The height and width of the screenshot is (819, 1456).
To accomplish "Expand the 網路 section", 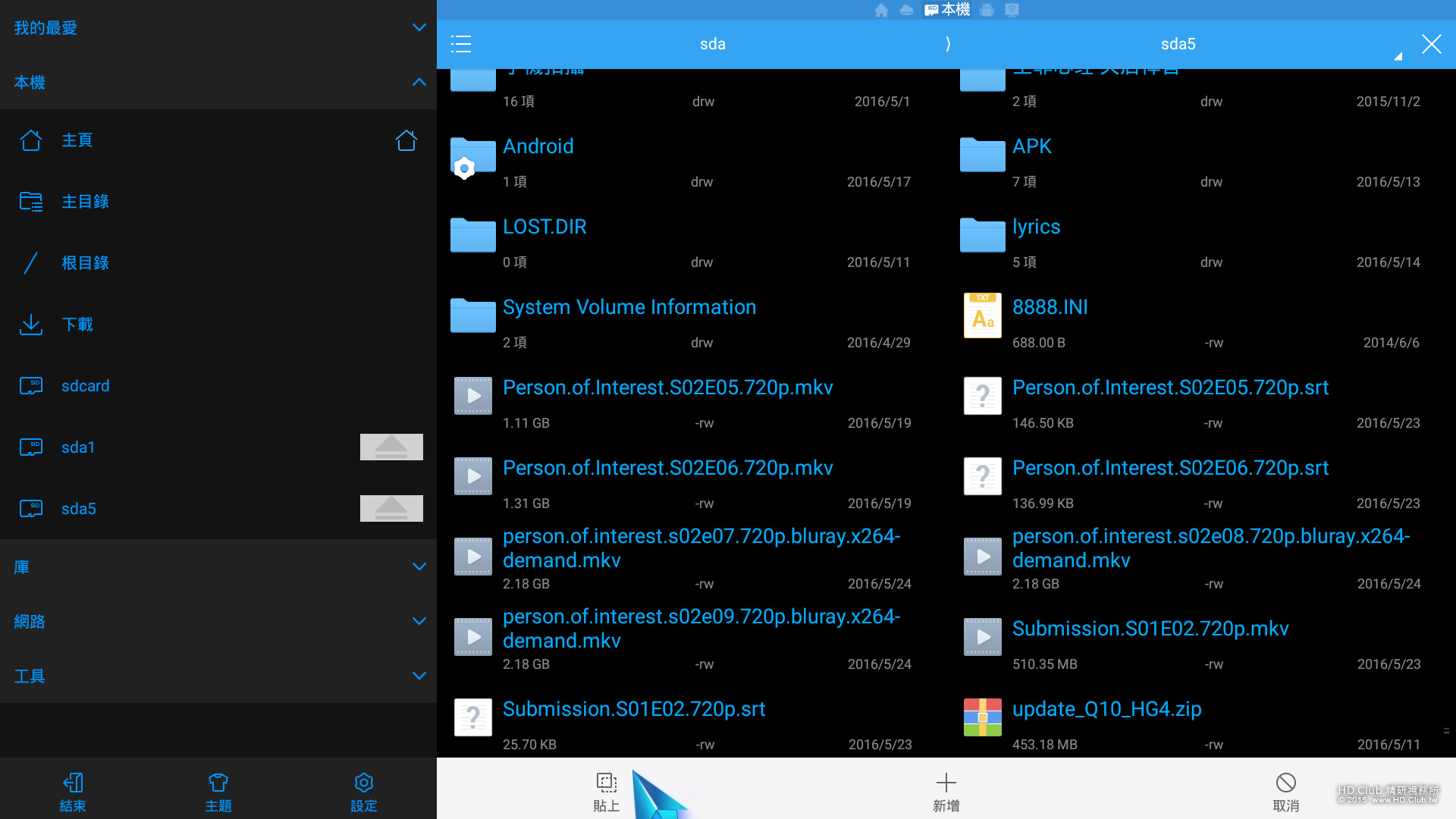I will [x=419, y=622].
